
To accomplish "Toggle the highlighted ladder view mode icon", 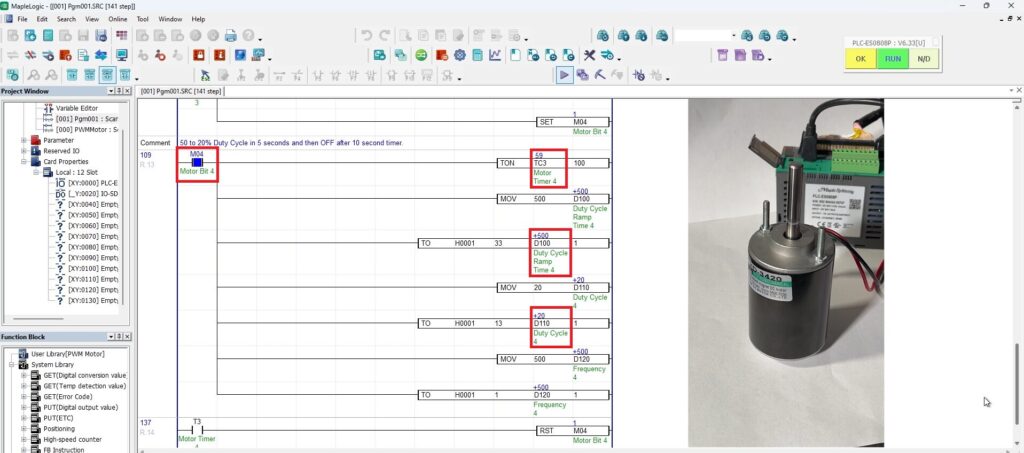I will coord(107,75).
